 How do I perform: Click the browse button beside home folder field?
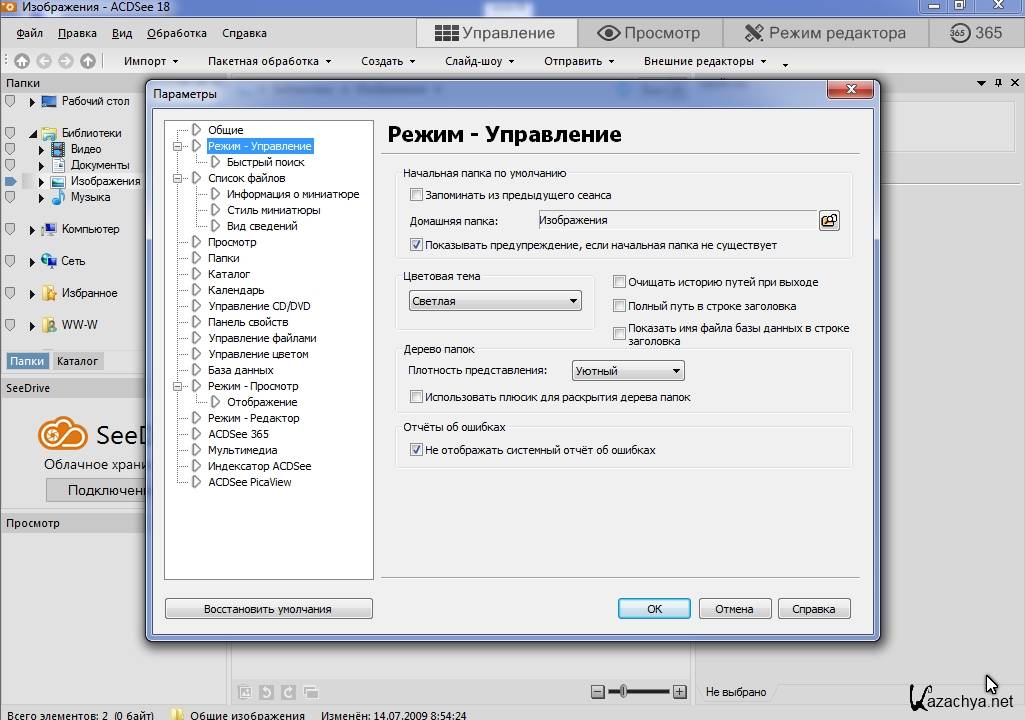pos(828,221)
